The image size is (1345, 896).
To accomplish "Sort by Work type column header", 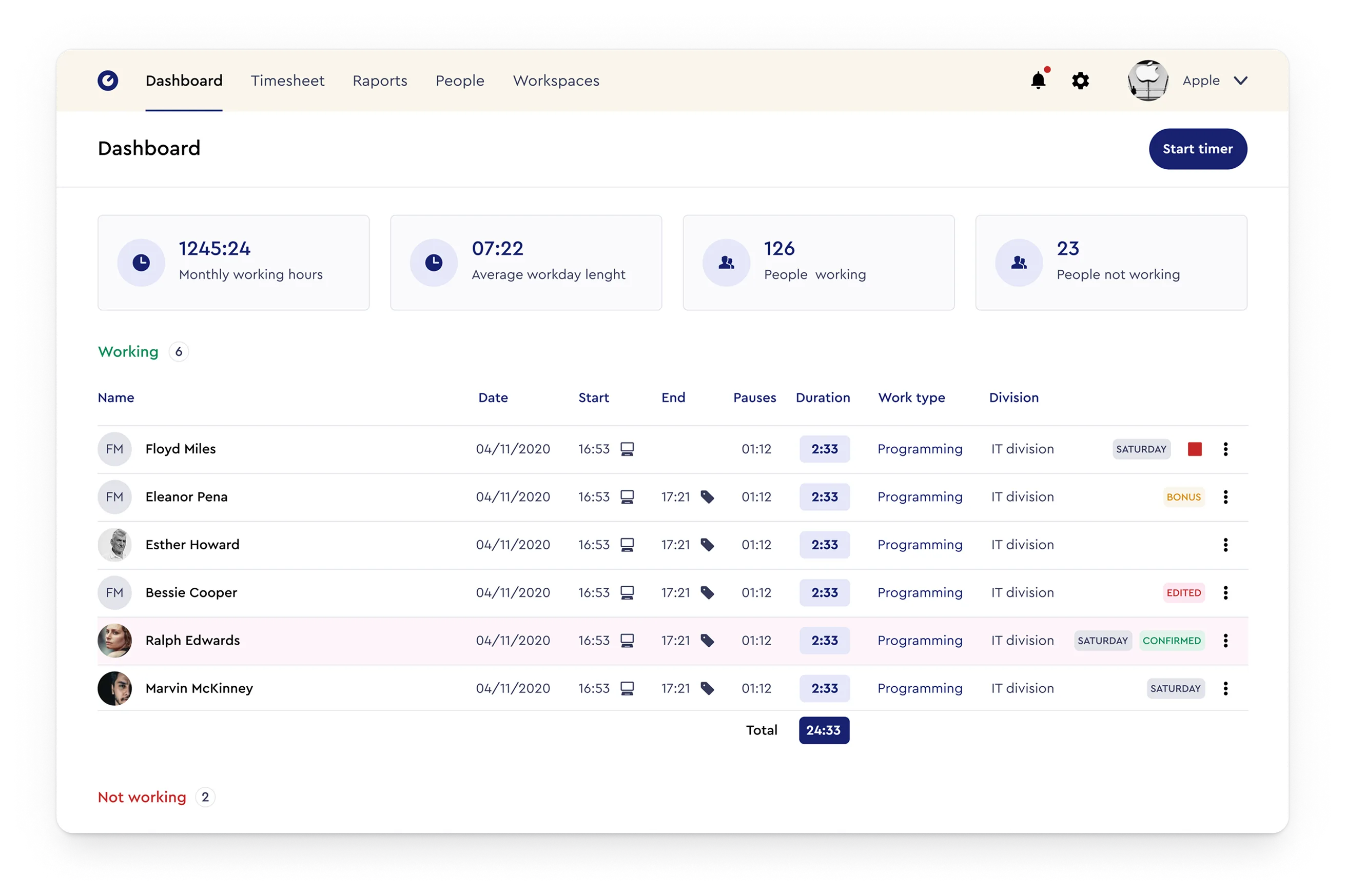I will (911, 397).
